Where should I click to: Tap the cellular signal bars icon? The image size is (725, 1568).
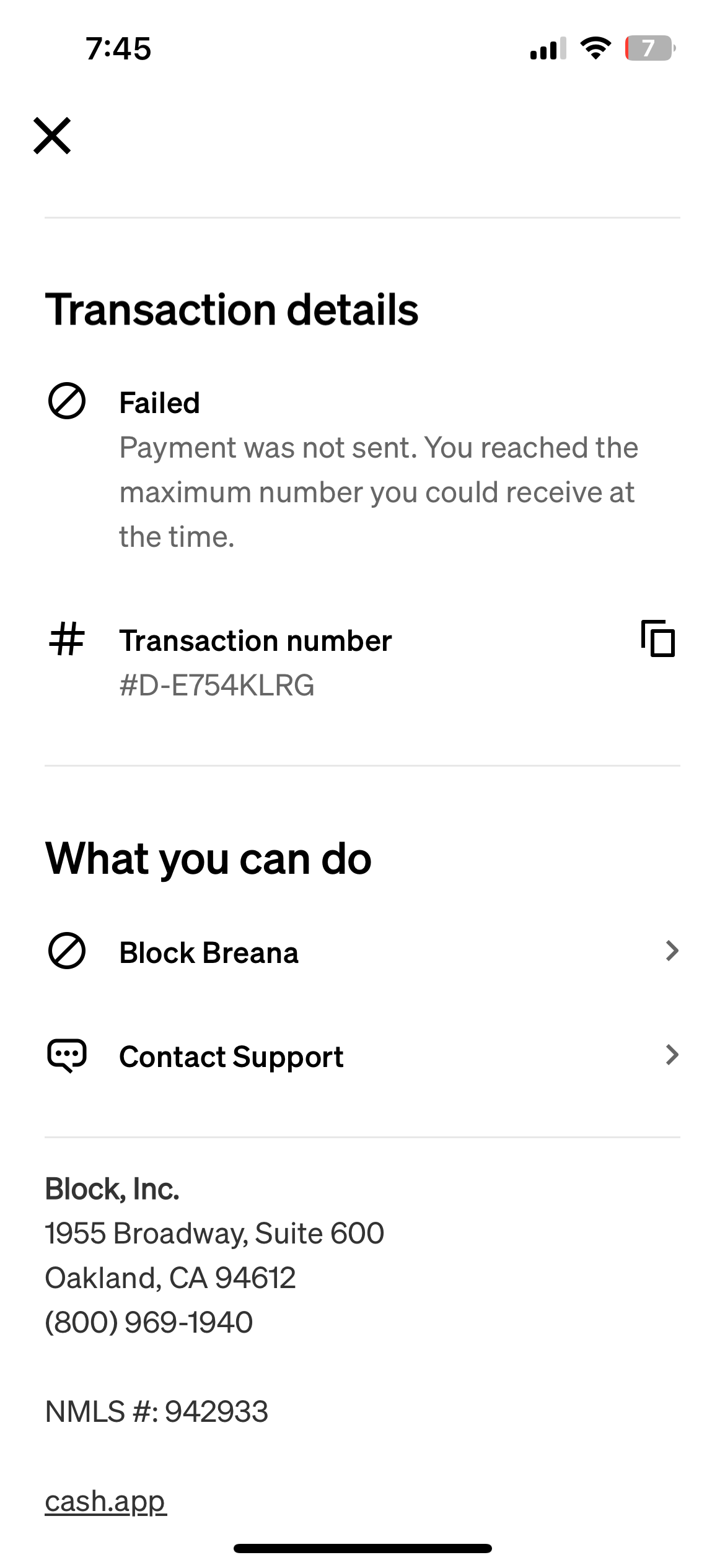tap(548, 48)
